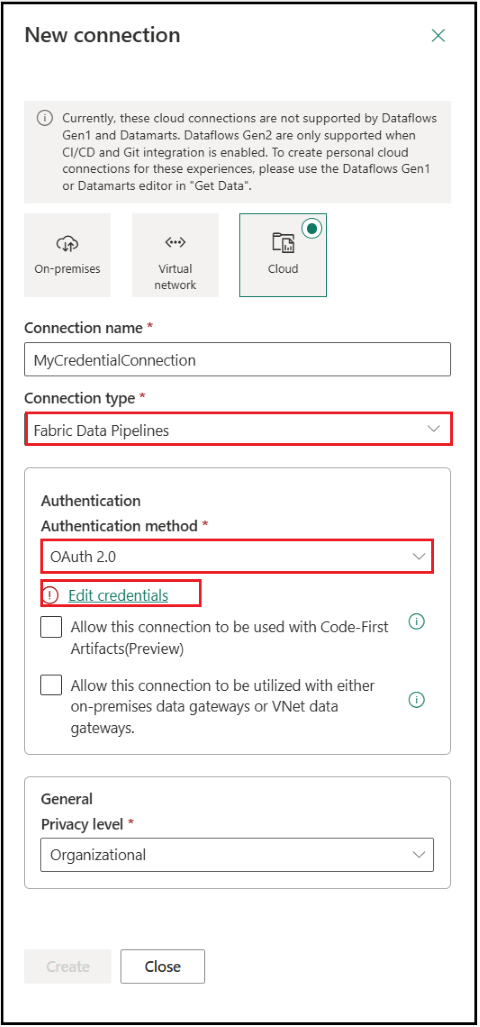Click the Cloud folder icon
This screenshot has width=480, height=1027.
tap(283, 244)
